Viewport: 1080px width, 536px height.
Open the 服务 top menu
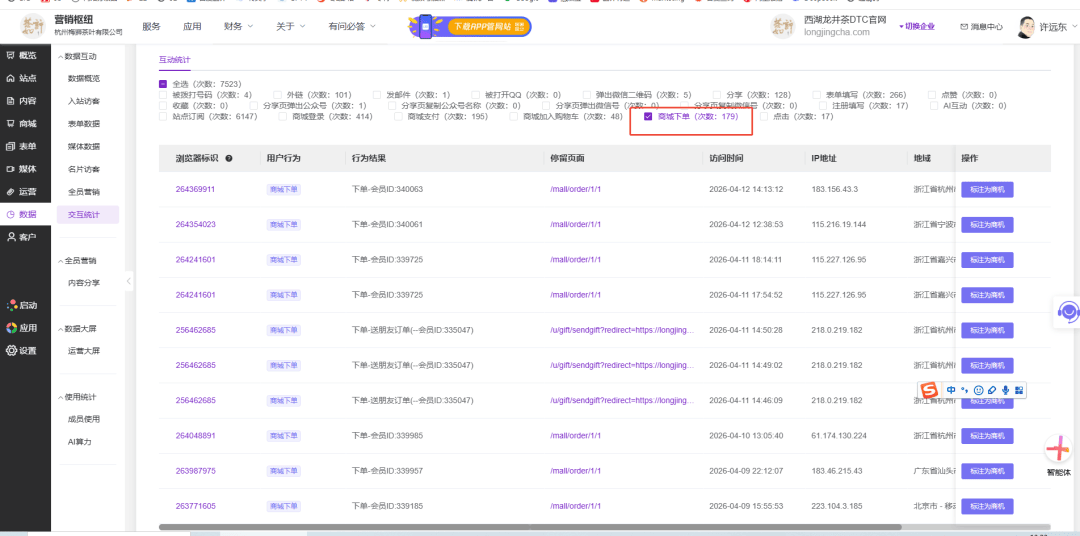click(x=152, y=27)
